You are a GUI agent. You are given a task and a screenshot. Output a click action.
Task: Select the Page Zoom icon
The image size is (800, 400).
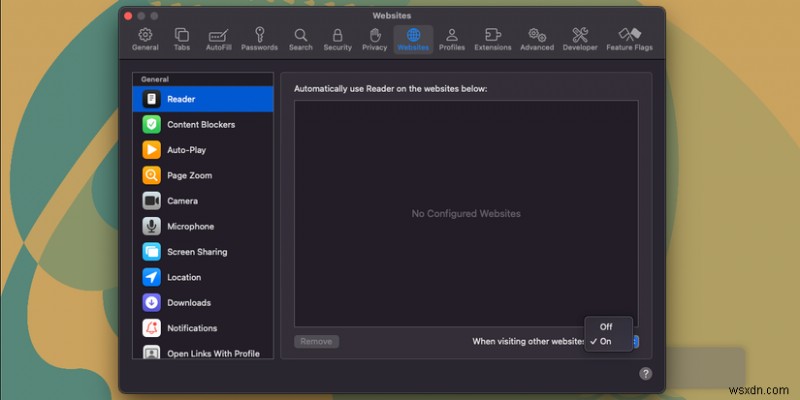tap(152, 176)
